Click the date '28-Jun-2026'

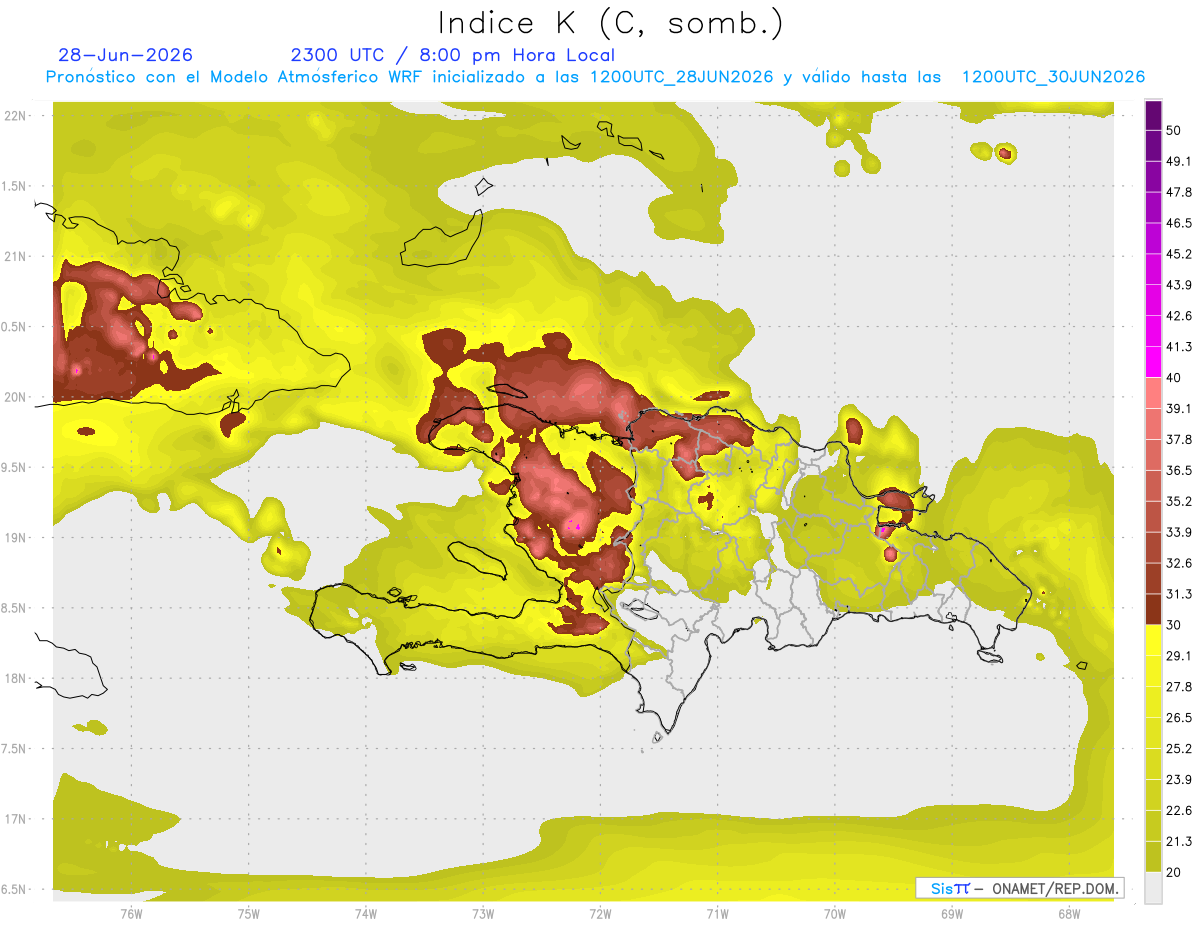(x=126, y=55)
